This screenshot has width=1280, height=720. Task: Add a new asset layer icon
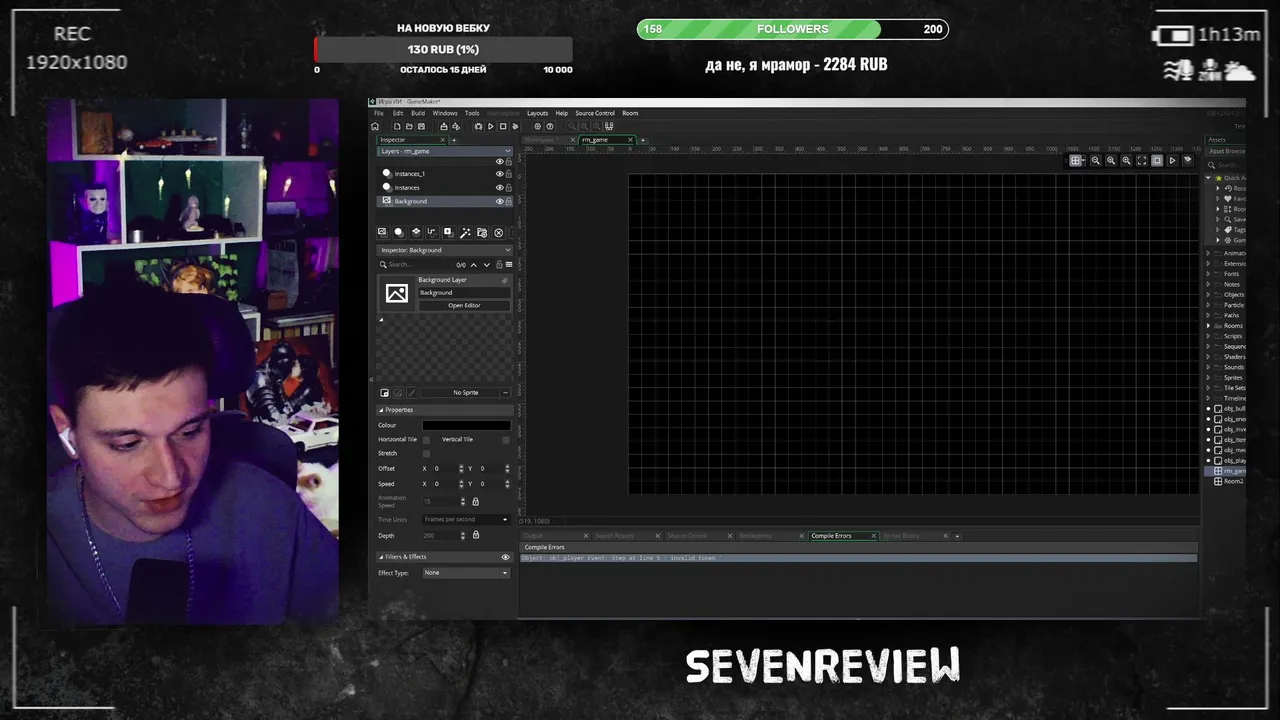point(448,232)
